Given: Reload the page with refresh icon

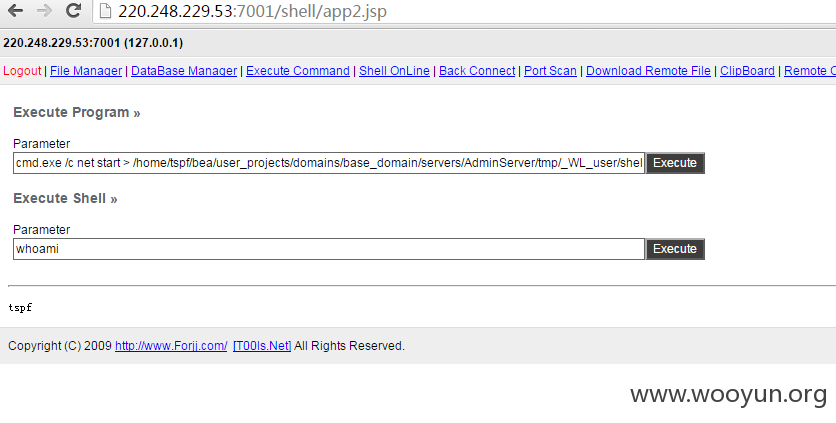Looking at the screenshot, I should tap(73, 10).
